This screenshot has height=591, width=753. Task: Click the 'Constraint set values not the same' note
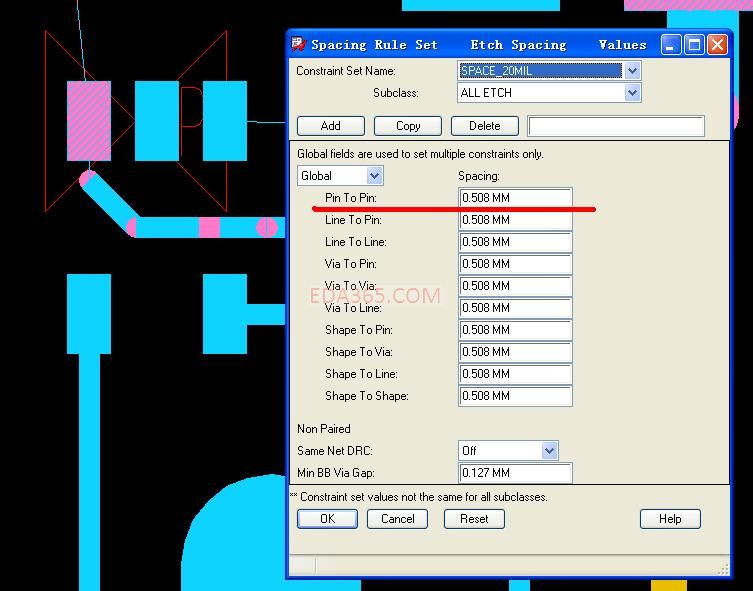[419, 497]
